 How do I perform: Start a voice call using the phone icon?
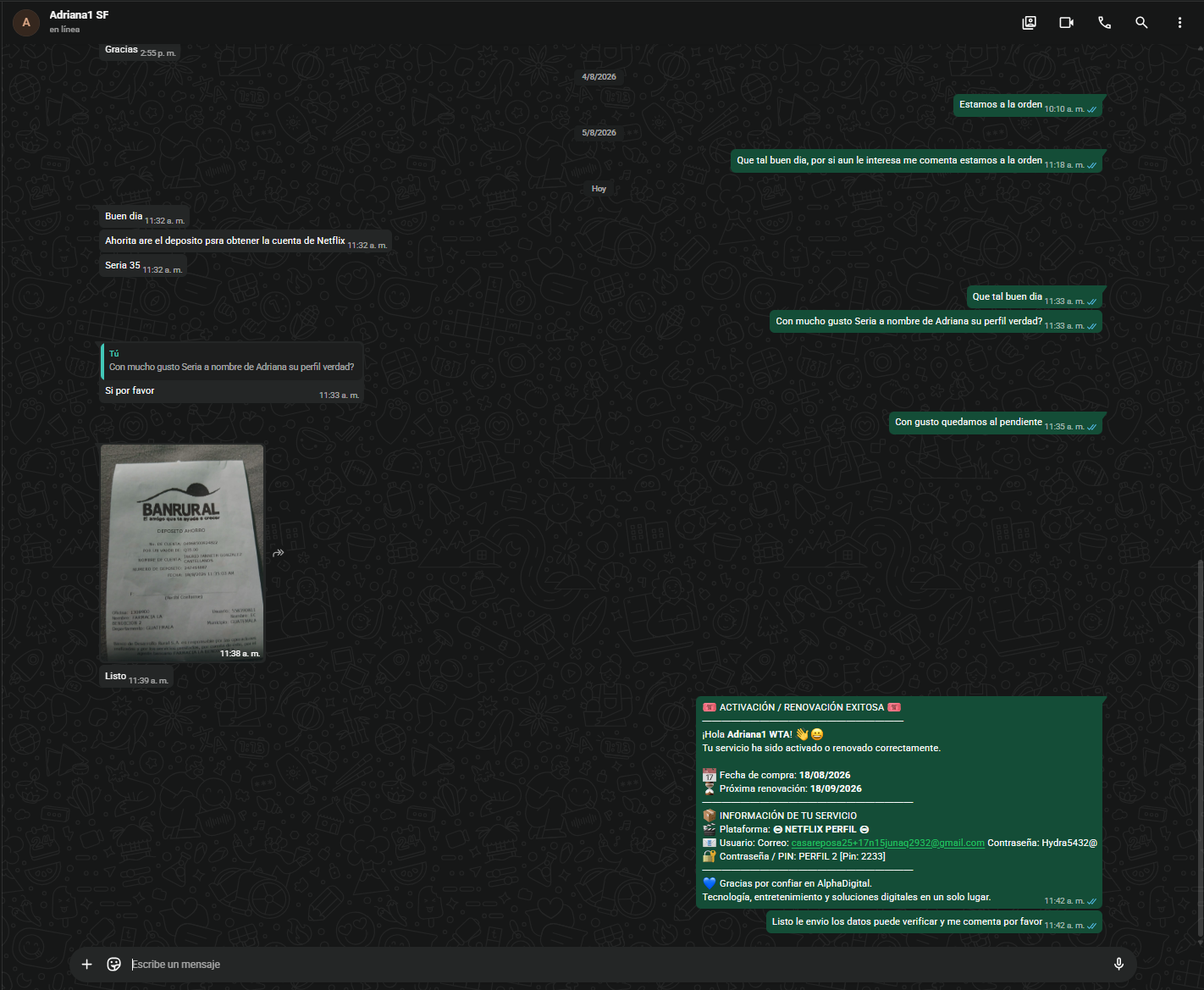pyautogui.click(x=1104, y=23)
